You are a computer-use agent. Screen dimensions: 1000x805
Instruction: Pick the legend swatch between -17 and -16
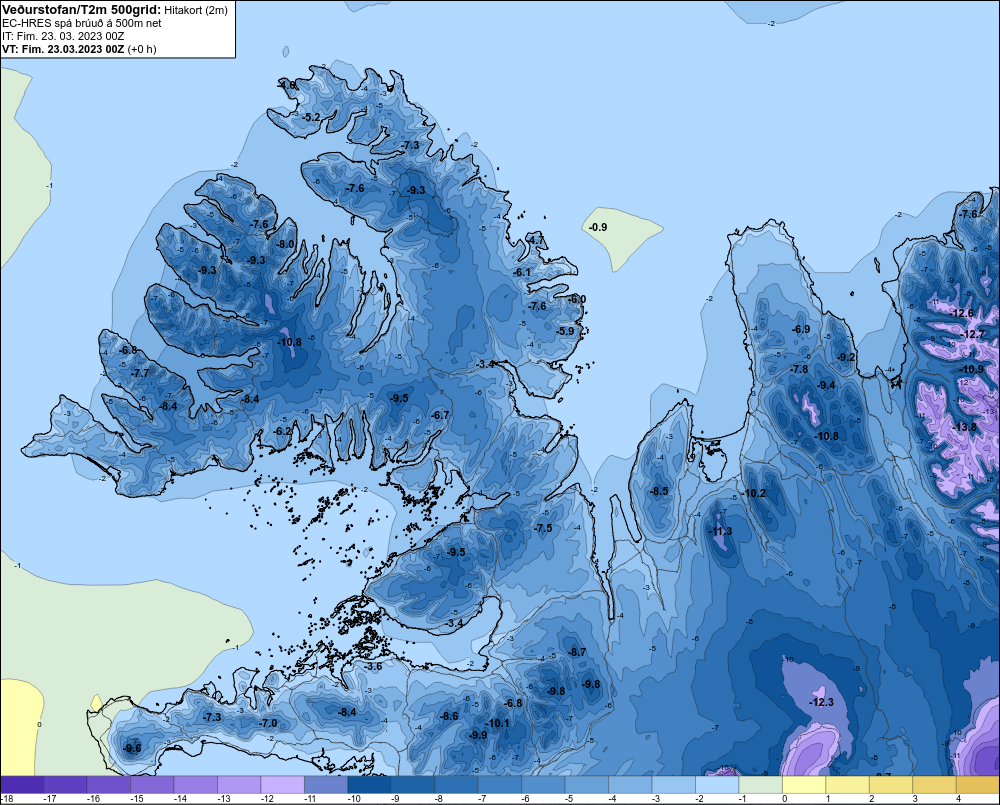point(66,785)
